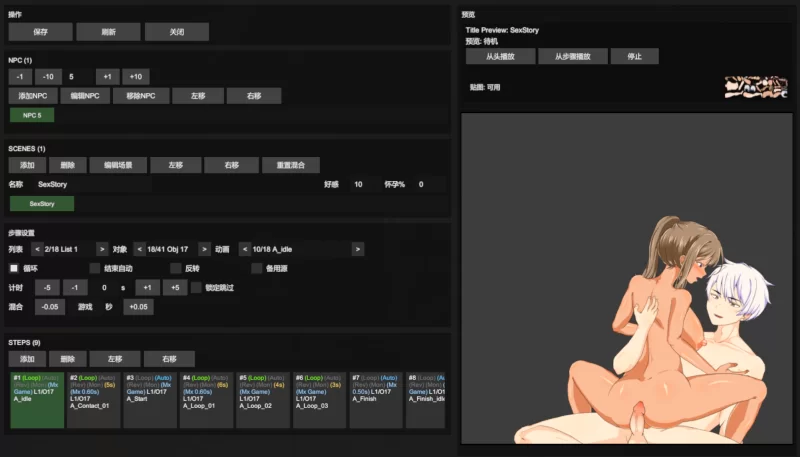Viewport: 800px width, 457px height.
Task: Add a scene with 添加 in SCENES
Action: click(27, 165)
